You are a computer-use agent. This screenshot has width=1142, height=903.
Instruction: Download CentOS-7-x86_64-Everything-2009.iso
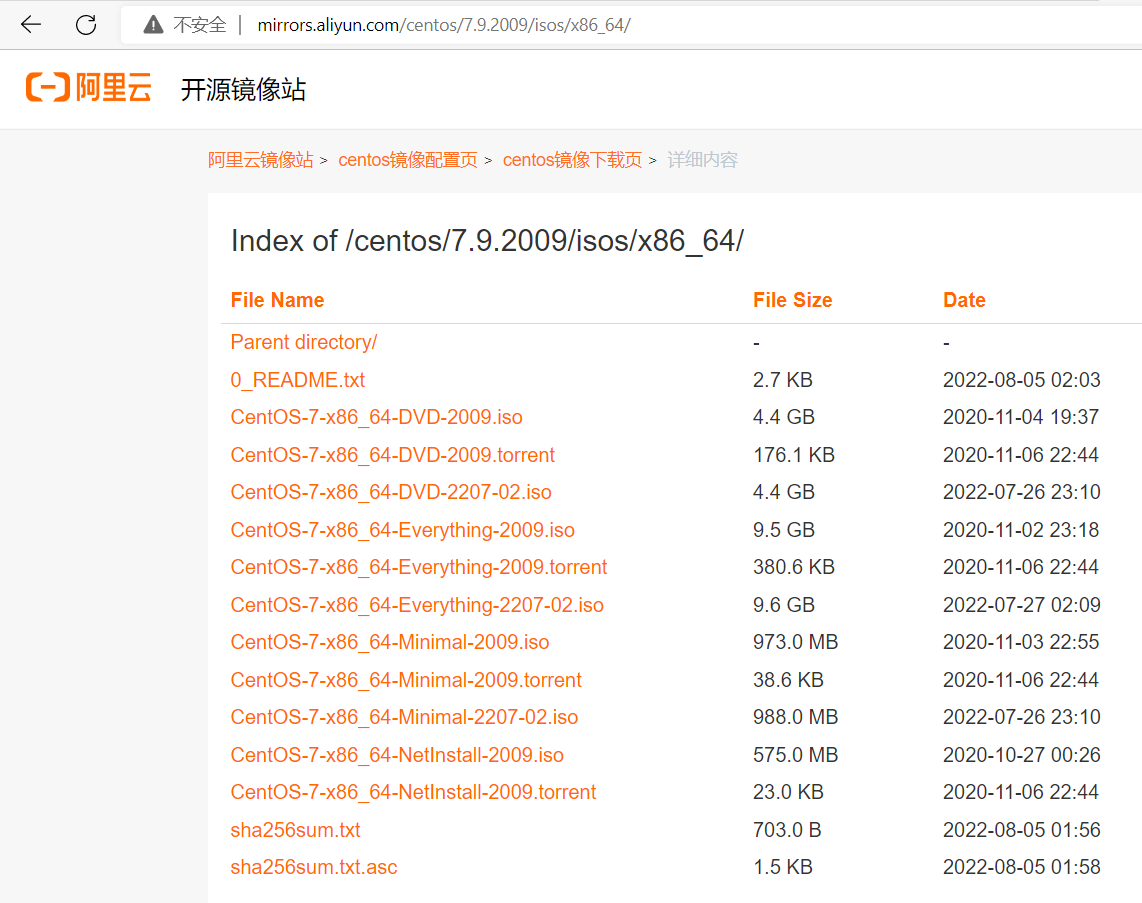pyautogui.click(x=403, y=530)
